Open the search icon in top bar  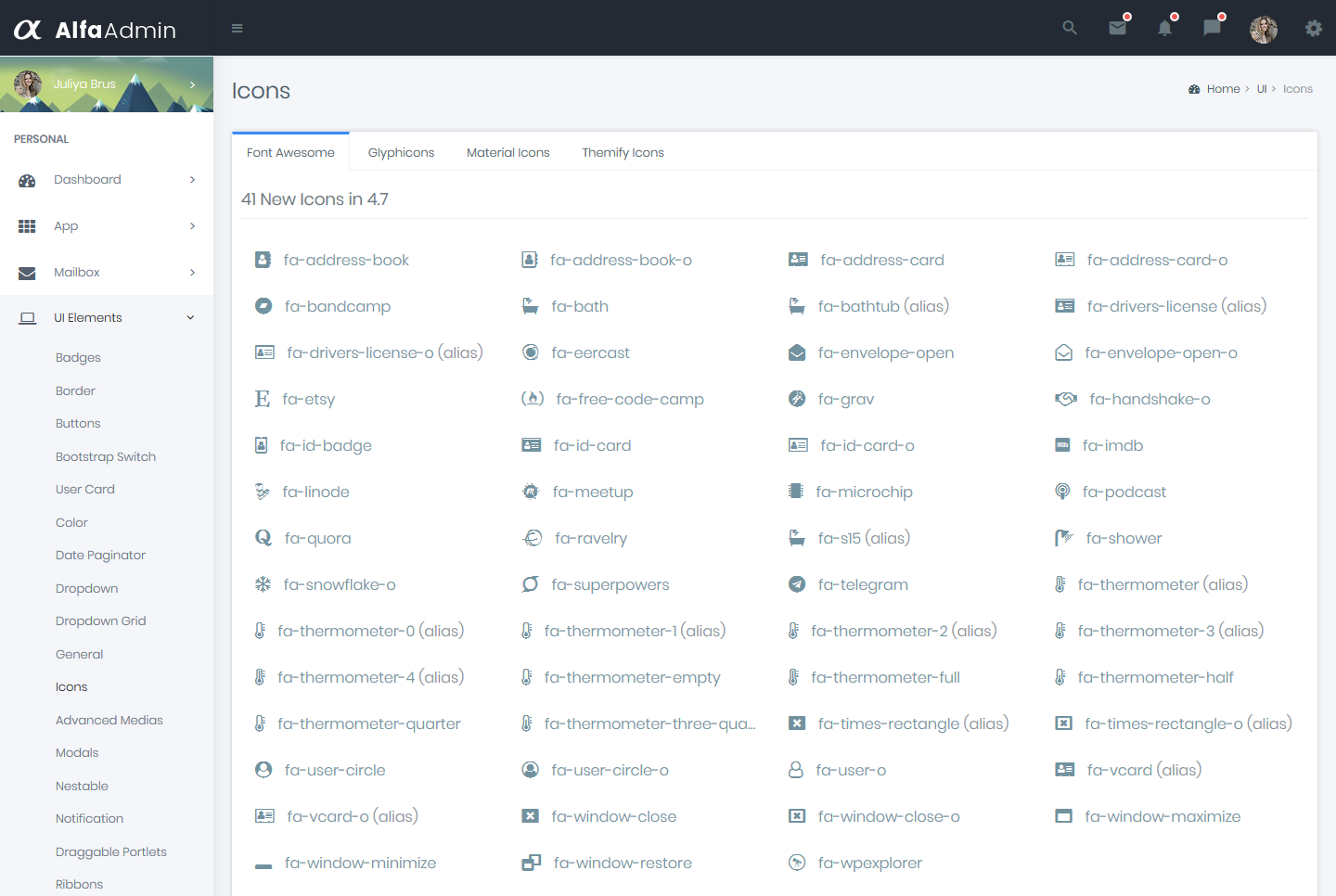tap(1070, 29)
